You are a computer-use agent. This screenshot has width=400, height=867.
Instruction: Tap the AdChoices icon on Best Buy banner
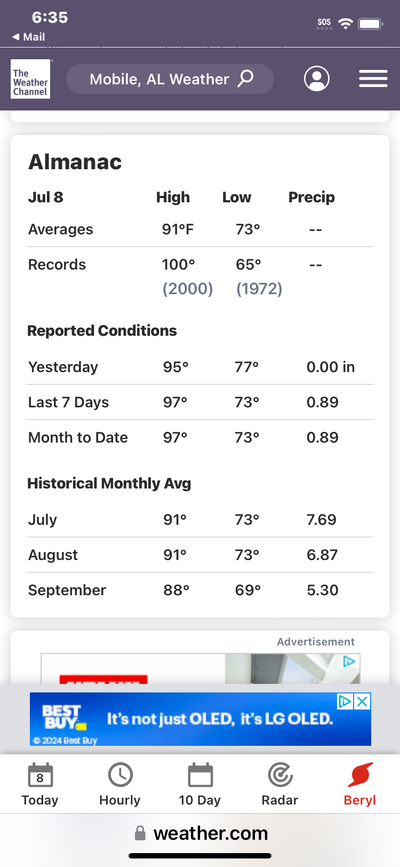coord(345,702)
